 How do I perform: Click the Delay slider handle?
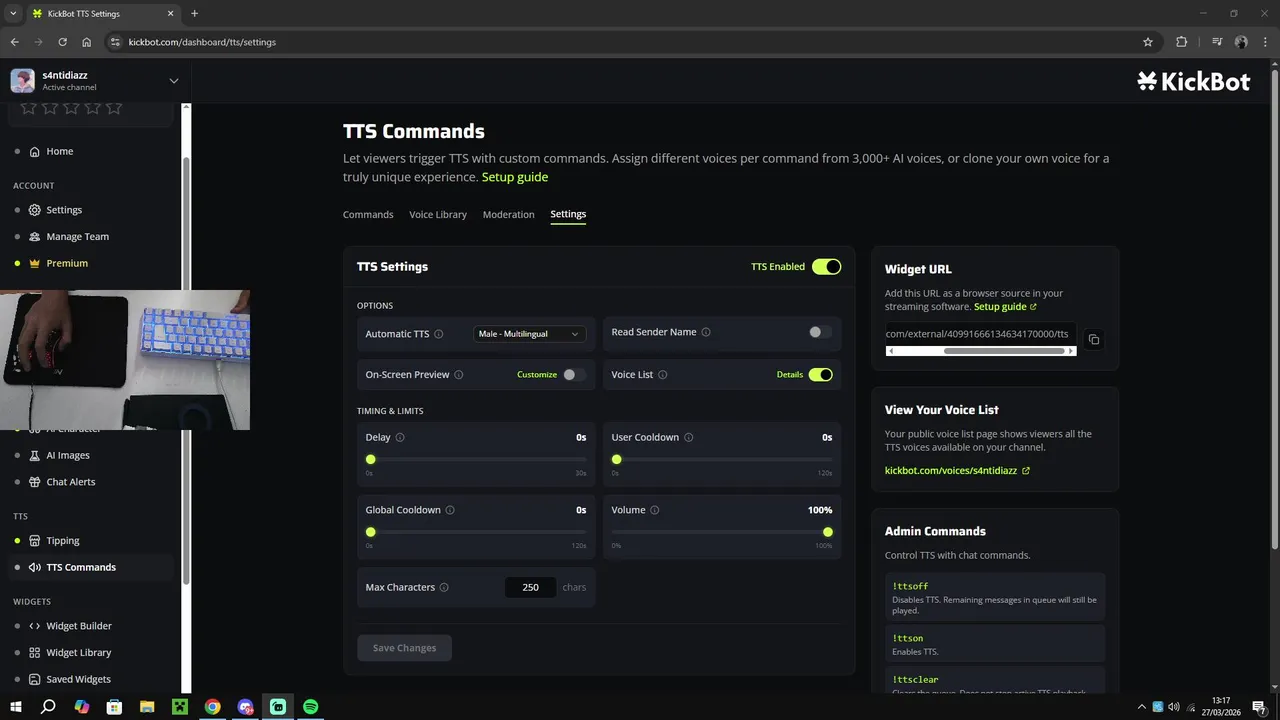click(x=371, y=460)
